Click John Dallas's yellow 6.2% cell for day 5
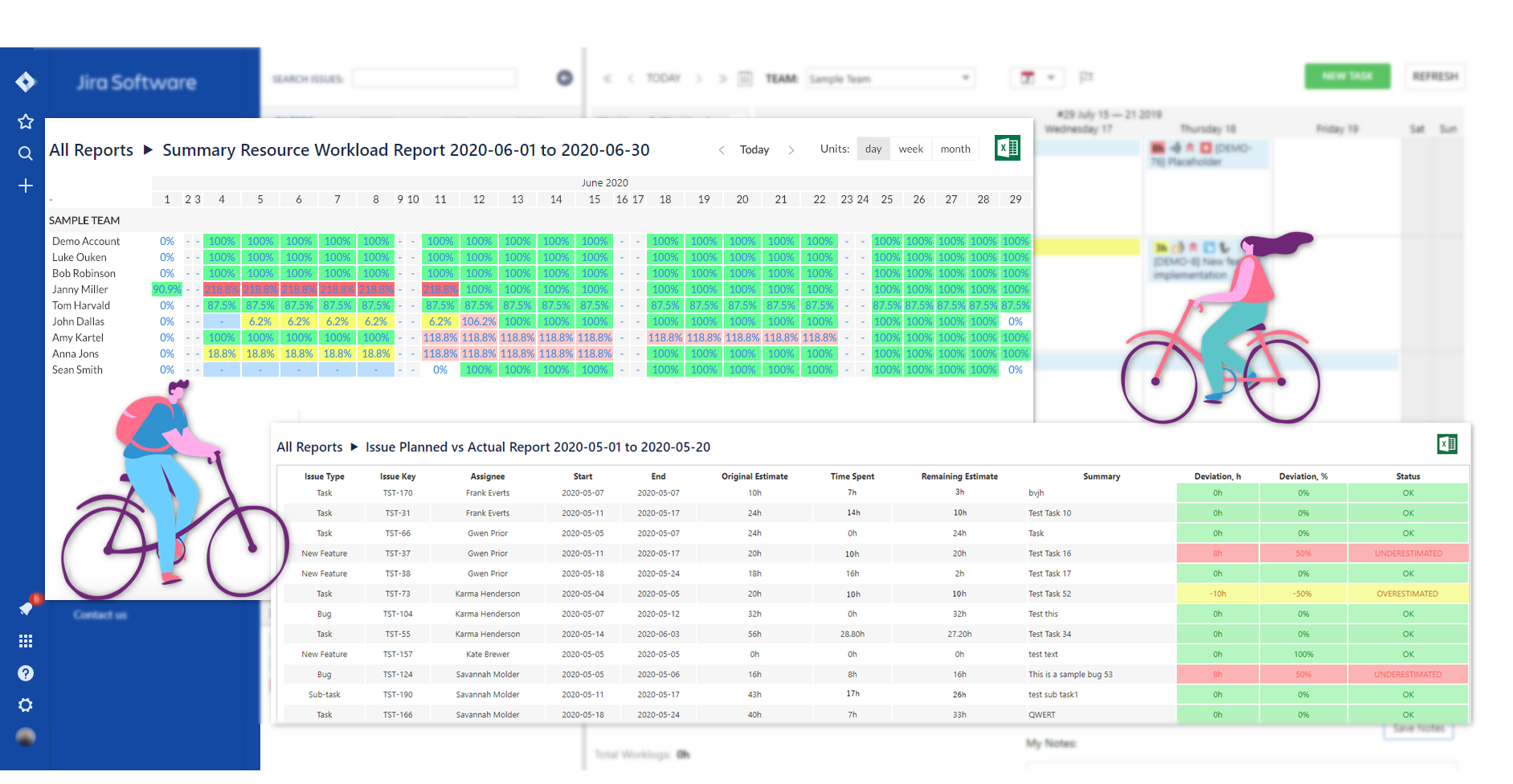1513x784 pixels. 260,321
